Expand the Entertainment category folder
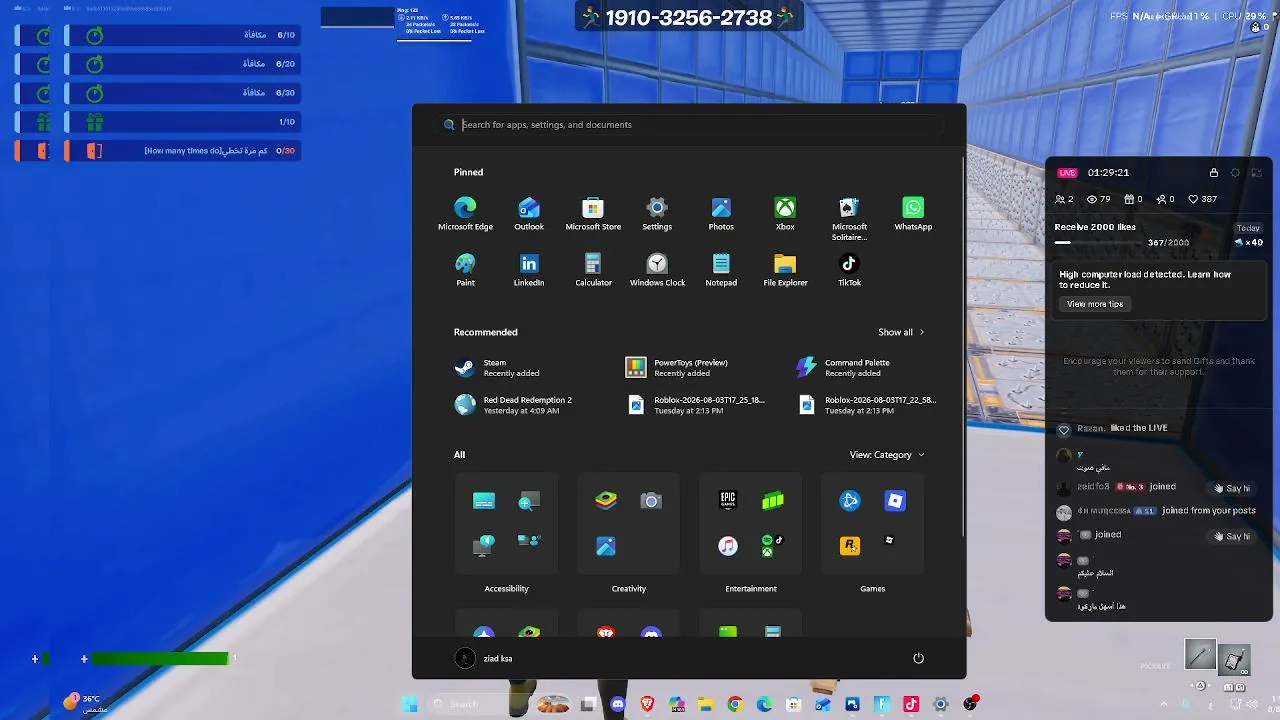The width and height of the screenshot is (1280, 720). click(x=751, y=524)
